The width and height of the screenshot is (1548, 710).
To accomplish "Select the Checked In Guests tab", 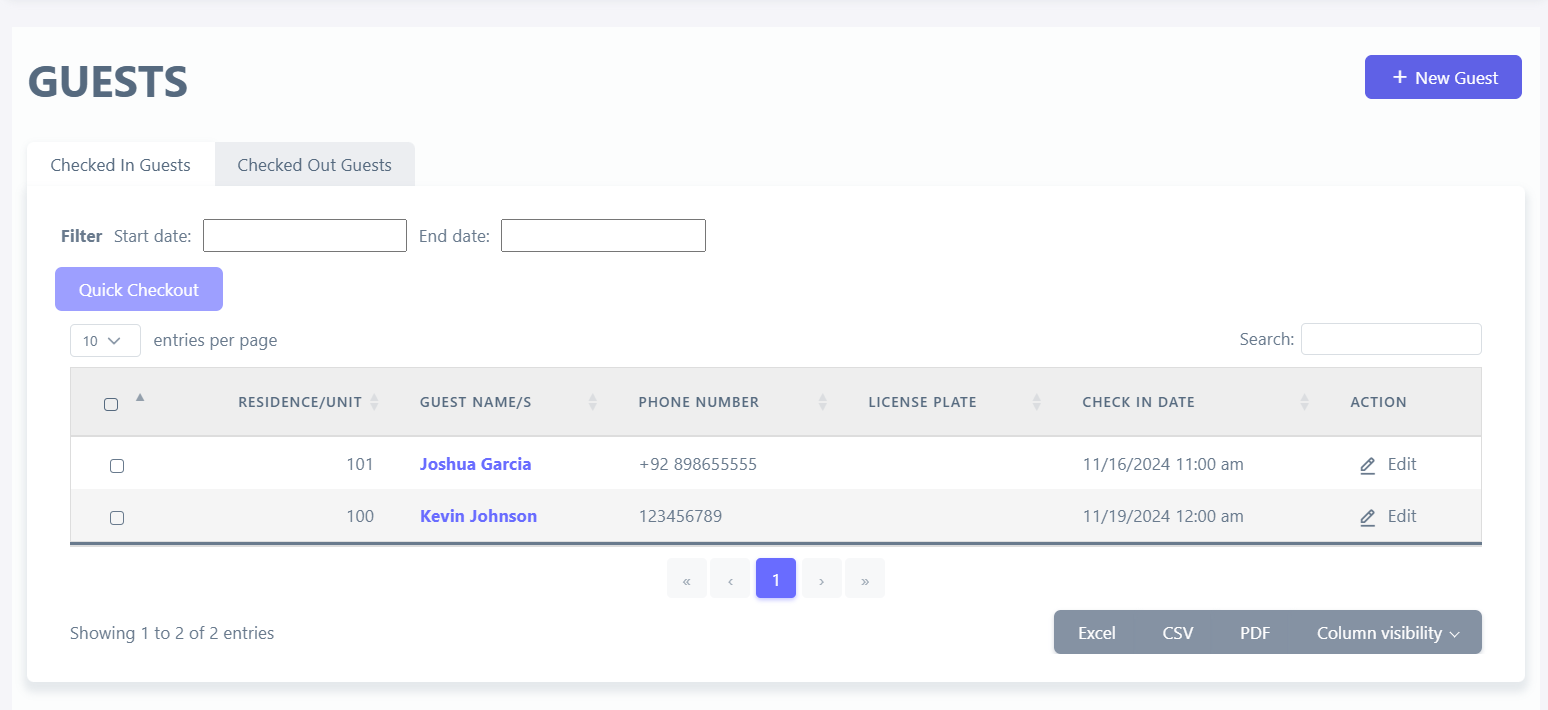I will [120, 165].
